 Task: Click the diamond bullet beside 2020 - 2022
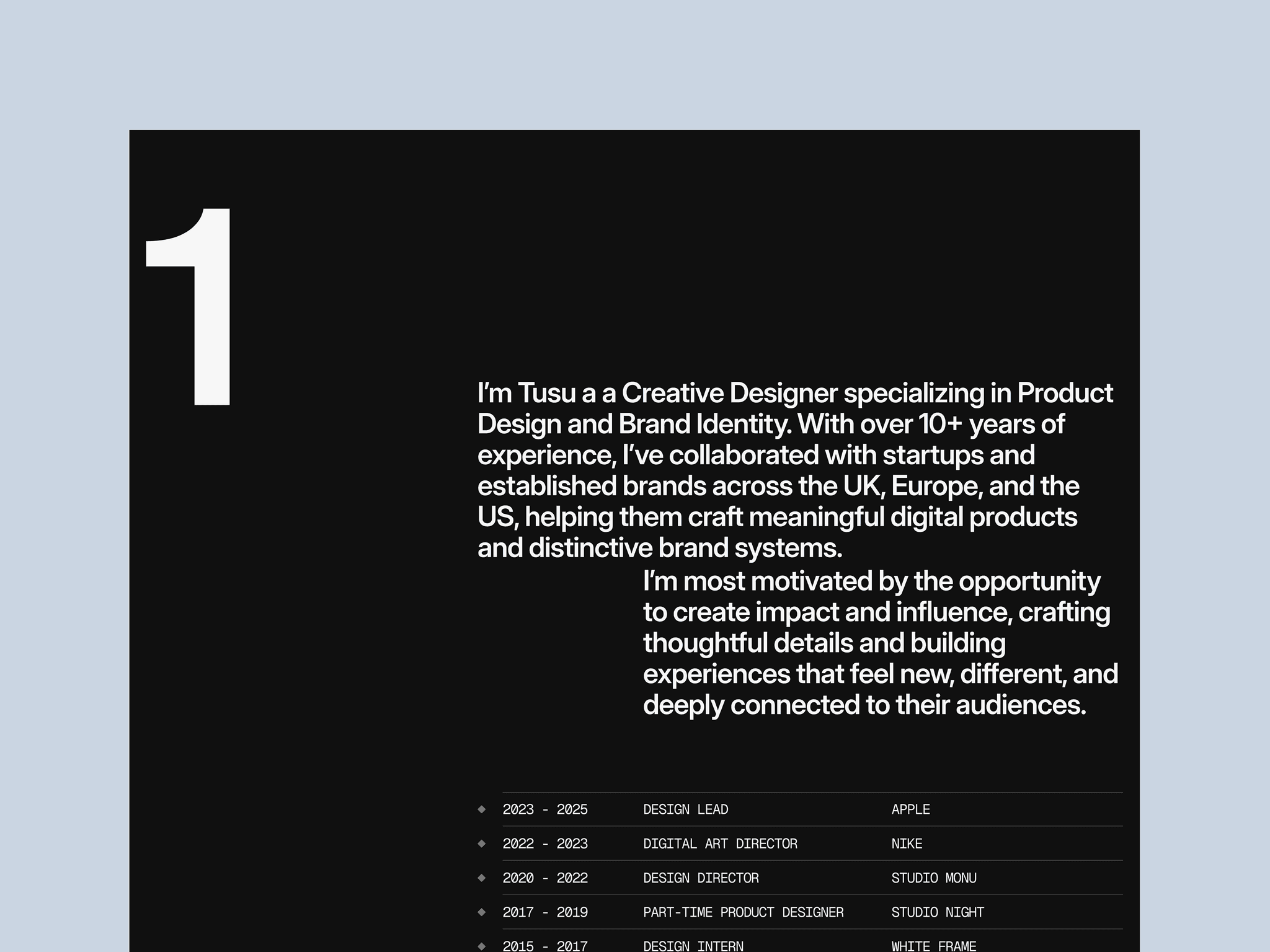[482, 878]
